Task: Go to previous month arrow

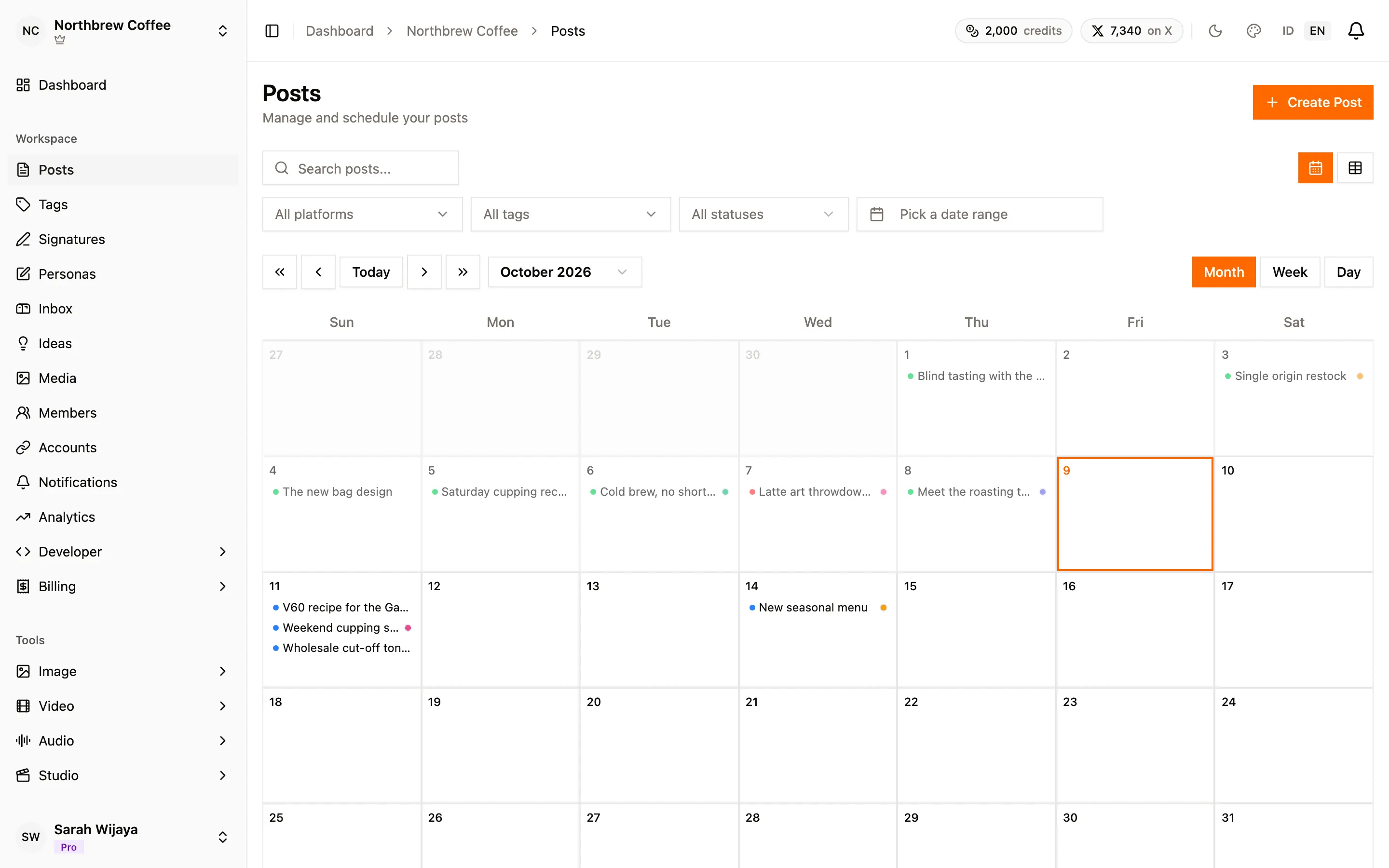Action: (x=318, y=272)
